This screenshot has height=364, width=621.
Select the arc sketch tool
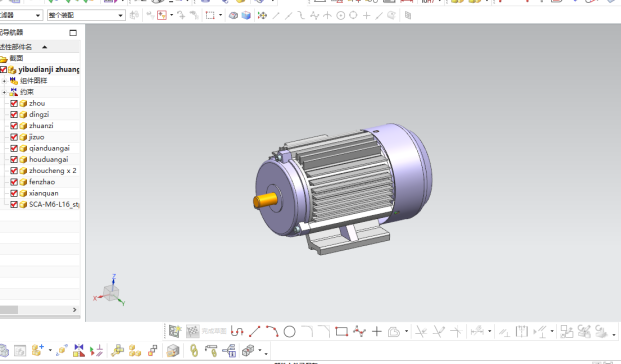[272, 331]
